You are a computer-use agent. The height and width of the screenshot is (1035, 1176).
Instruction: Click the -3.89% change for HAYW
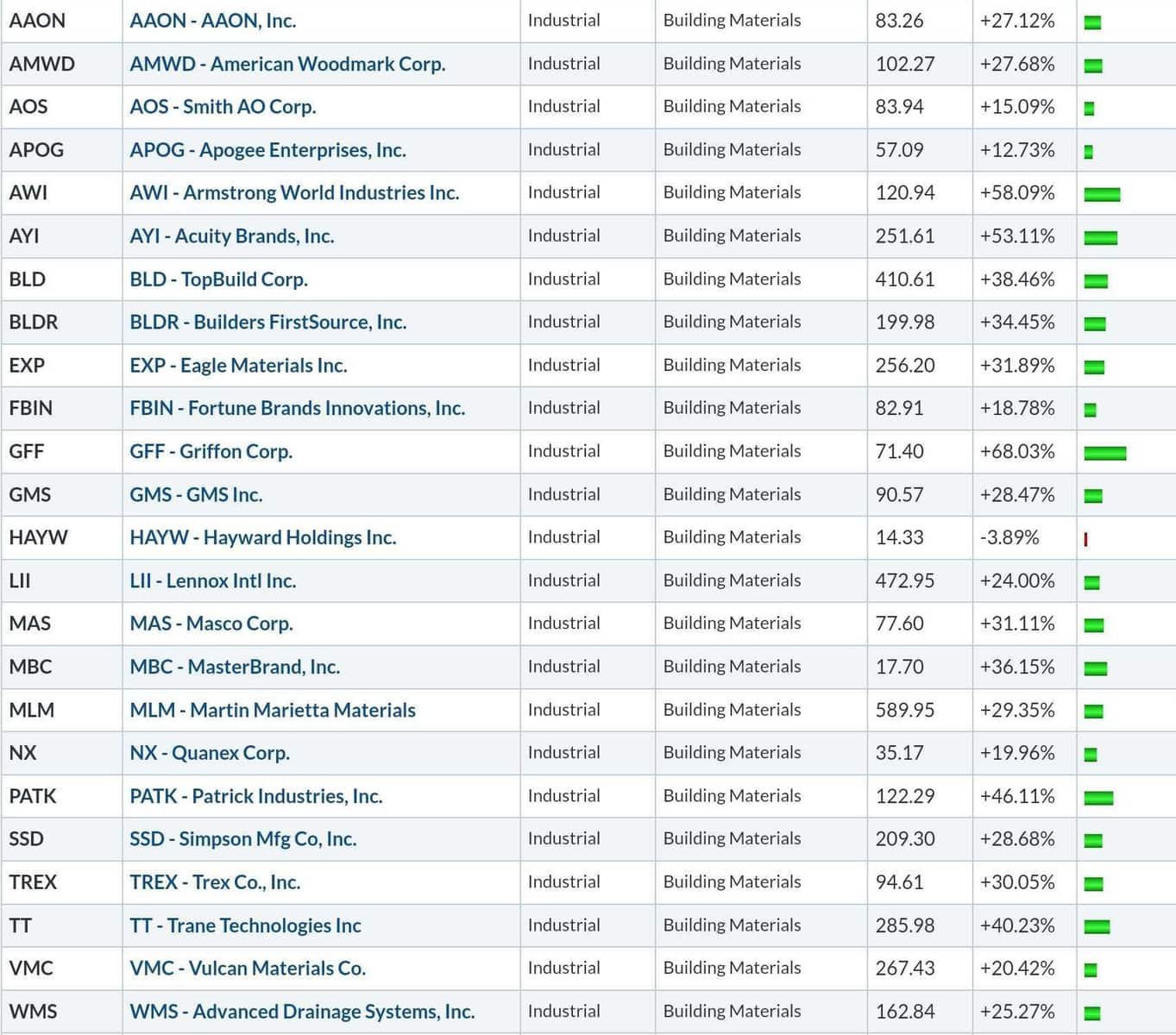pos(1009,538)
